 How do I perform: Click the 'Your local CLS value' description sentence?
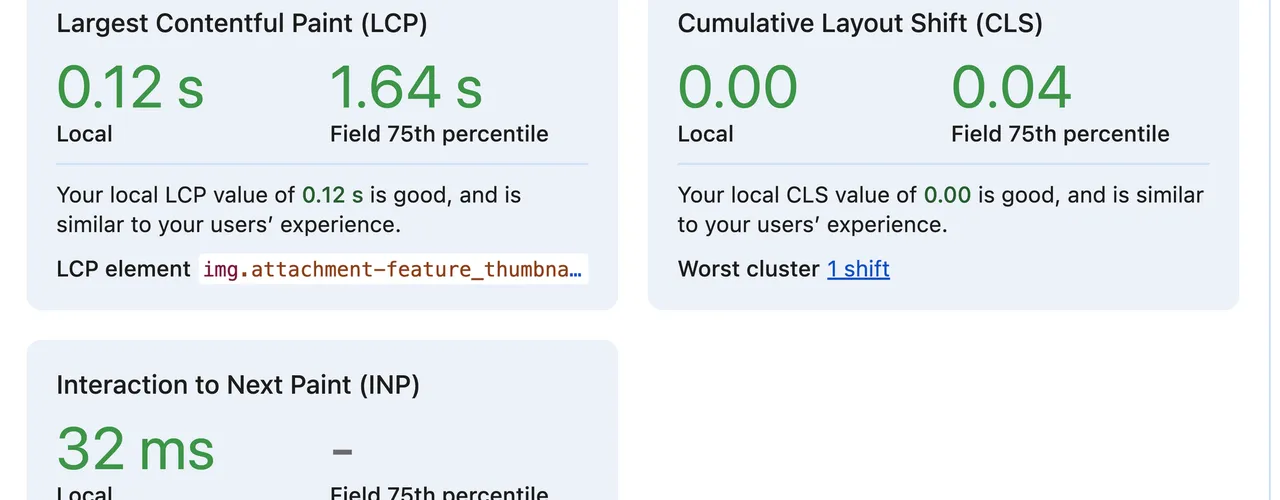(x=940, y=210)
